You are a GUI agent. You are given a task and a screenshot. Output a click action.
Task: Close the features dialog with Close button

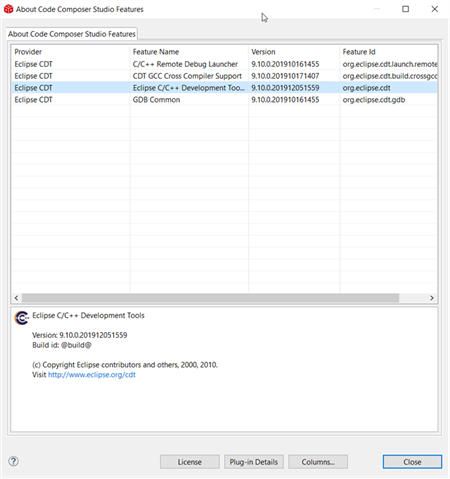point(412,462)
